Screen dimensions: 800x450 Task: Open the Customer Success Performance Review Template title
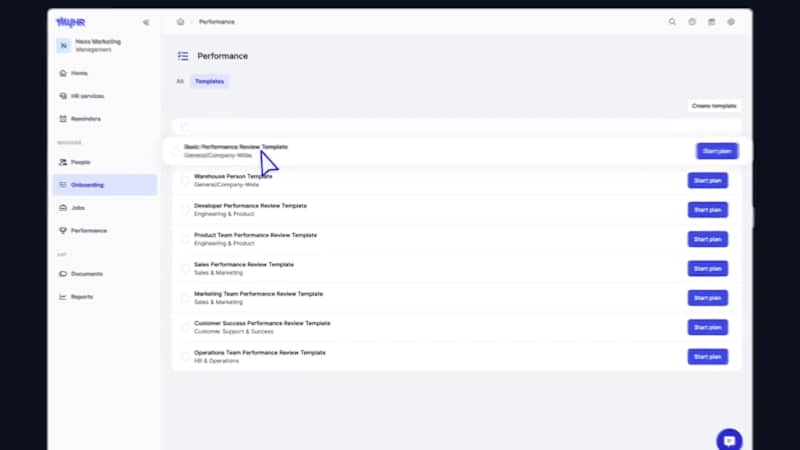coord(262,323)
